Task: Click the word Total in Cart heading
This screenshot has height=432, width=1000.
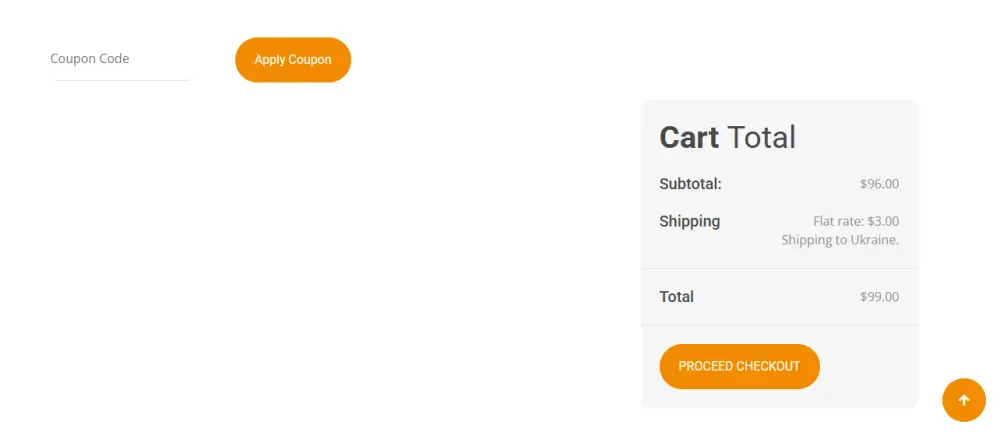Action: click(761, 137)
